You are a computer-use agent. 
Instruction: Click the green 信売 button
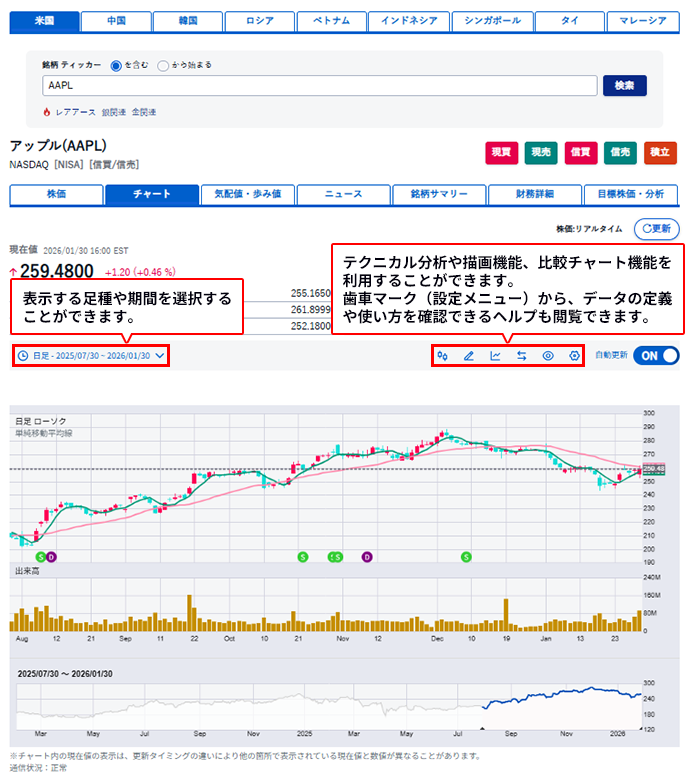tap(620, 153)
